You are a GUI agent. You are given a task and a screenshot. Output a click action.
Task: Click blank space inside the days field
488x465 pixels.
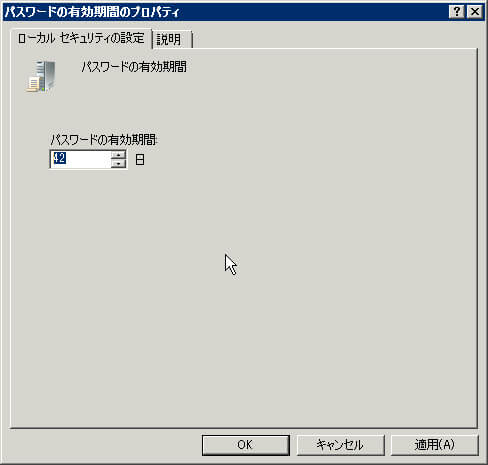[x=88, y=159]
